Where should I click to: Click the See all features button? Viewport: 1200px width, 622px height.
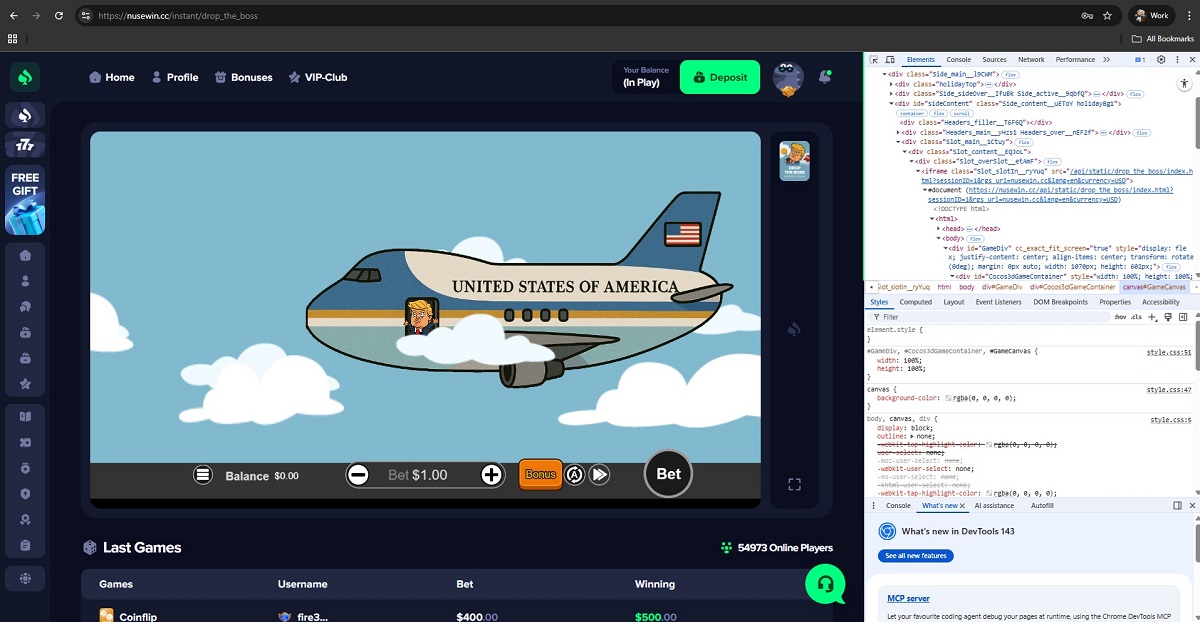coord(915,556)
